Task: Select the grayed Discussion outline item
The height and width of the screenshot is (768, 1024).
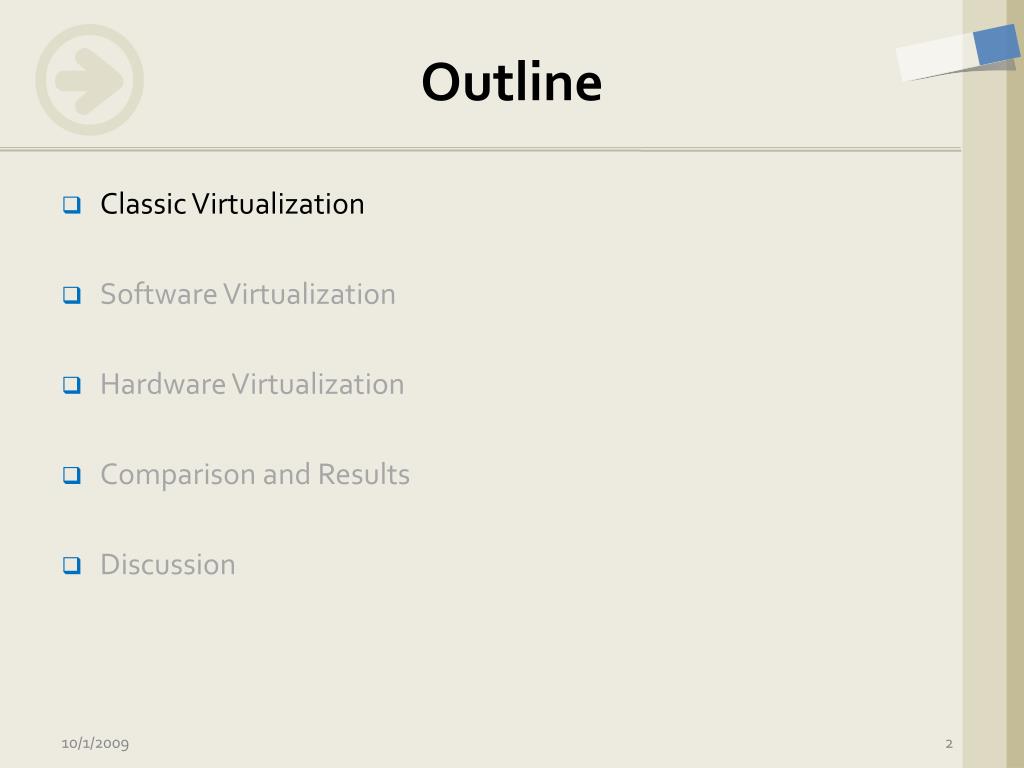Action: [168, 565]
